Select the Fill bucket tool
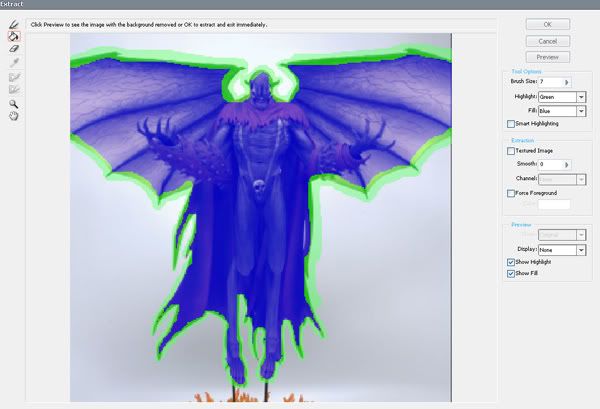This screenshot has height=409, width=600. coord(14,36)
